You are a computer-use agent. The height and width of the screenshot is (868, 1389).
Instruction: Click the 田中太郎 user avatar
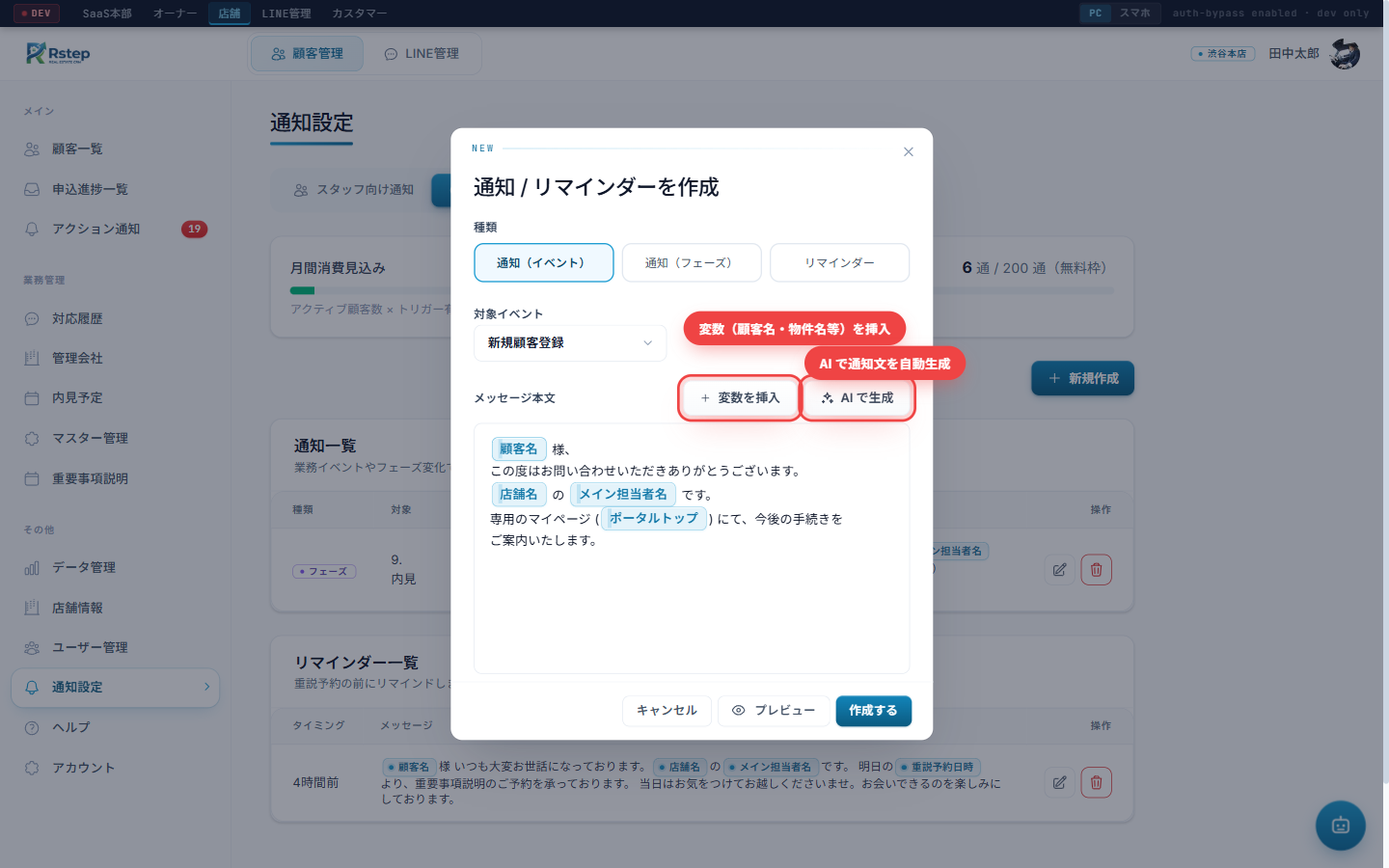1345,54
